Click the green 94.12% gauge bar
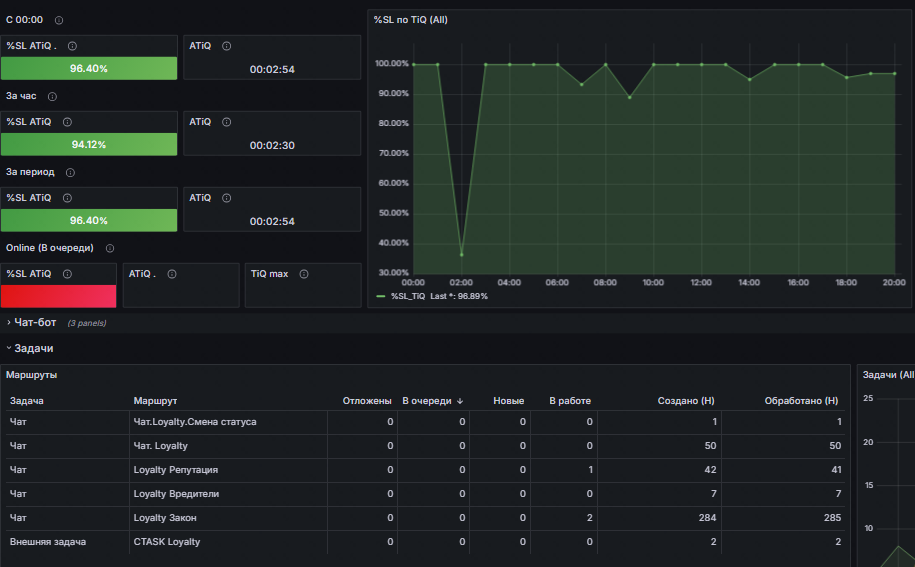The image size is (915, 567). 89,144
